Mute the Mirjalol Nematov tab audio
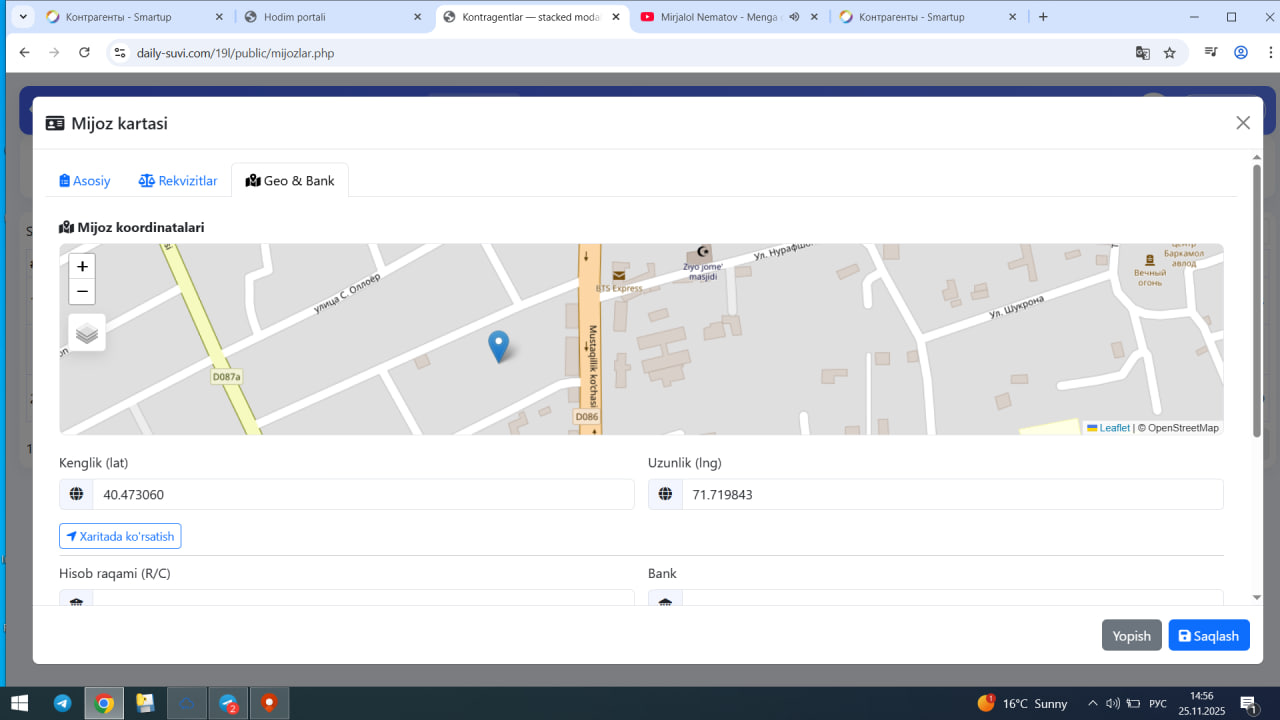The image size is (1280, 720). (x=794, y=17)
